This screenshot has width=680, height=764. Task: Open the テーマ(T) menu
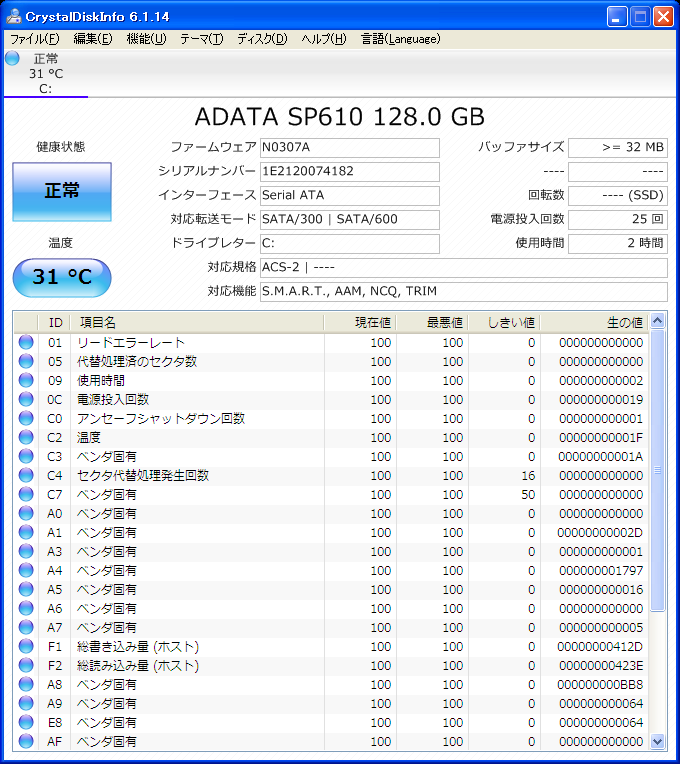click(x=202, y=39)
